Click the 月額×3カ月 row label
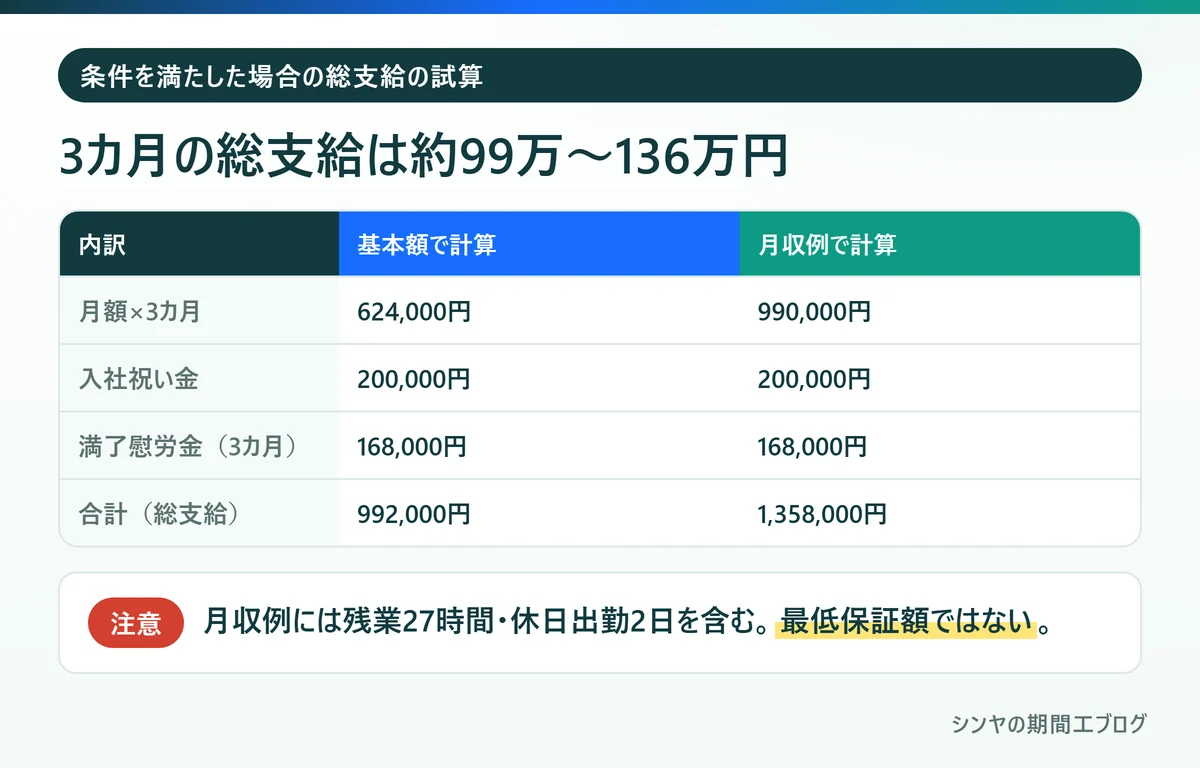Screen dimensions: 1200x768 click(139, 311)
